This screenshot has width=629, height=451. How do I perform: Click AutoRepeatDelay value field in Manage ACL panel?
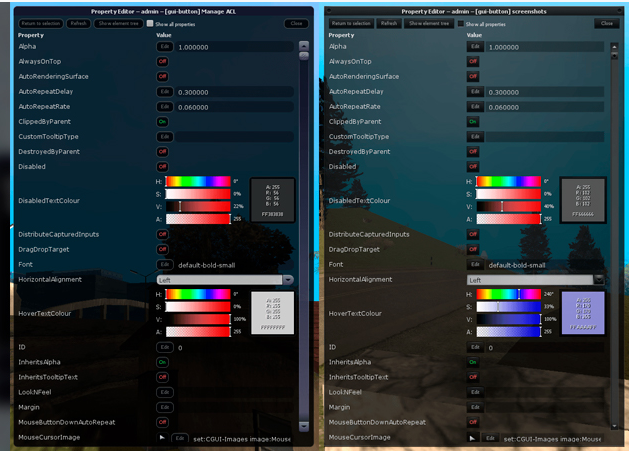pos(234,92)
